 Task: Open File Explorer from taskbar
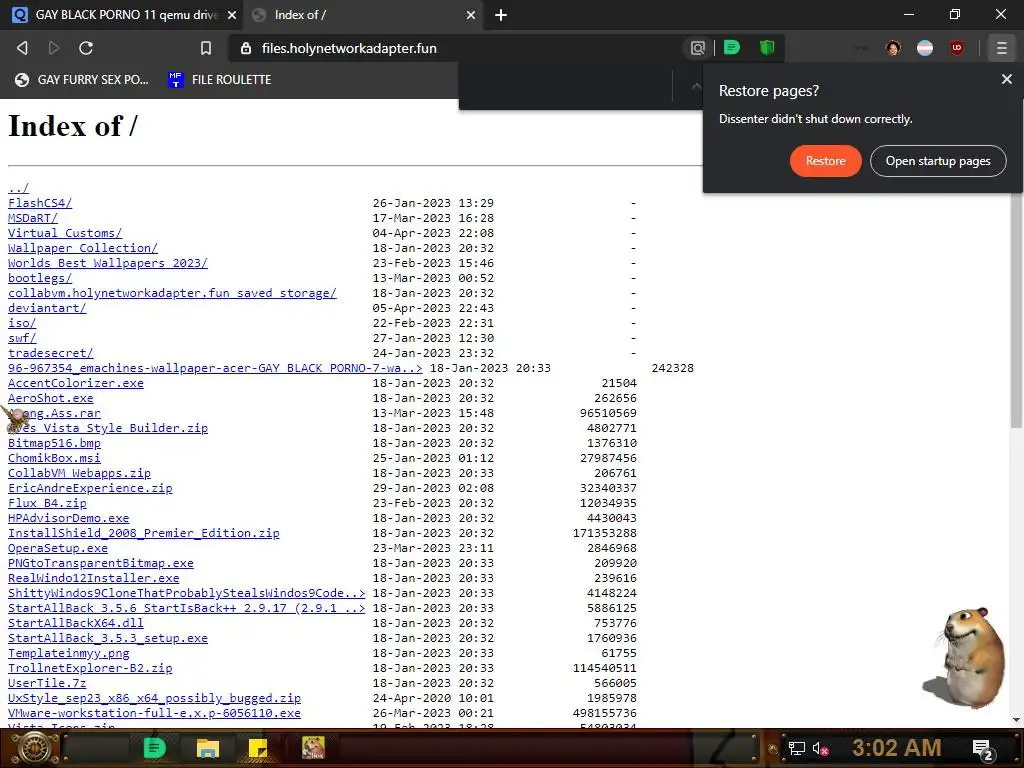(208, 748)
